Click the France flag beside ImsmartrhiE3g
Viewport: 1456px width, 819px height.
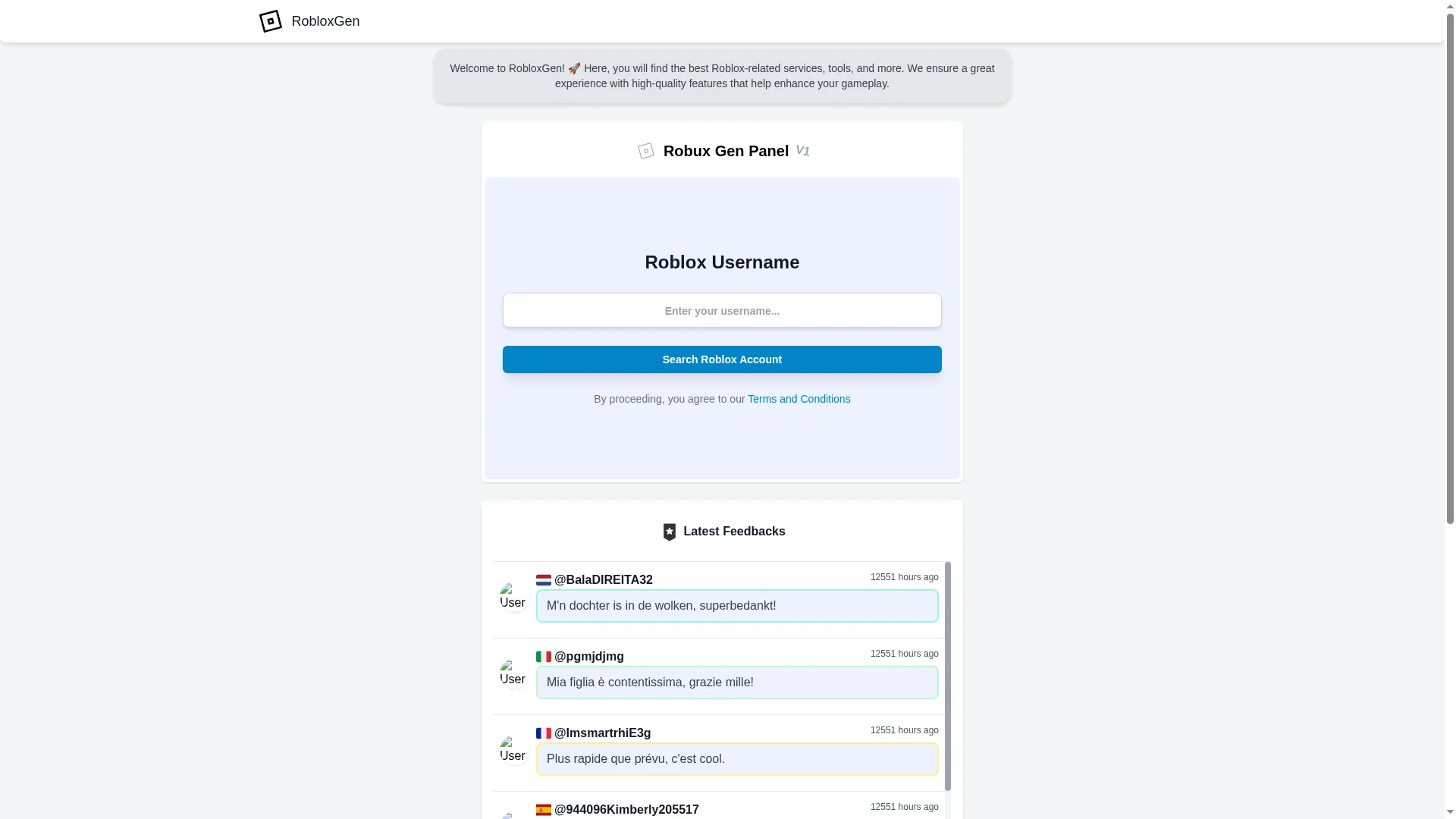point(544,733)
